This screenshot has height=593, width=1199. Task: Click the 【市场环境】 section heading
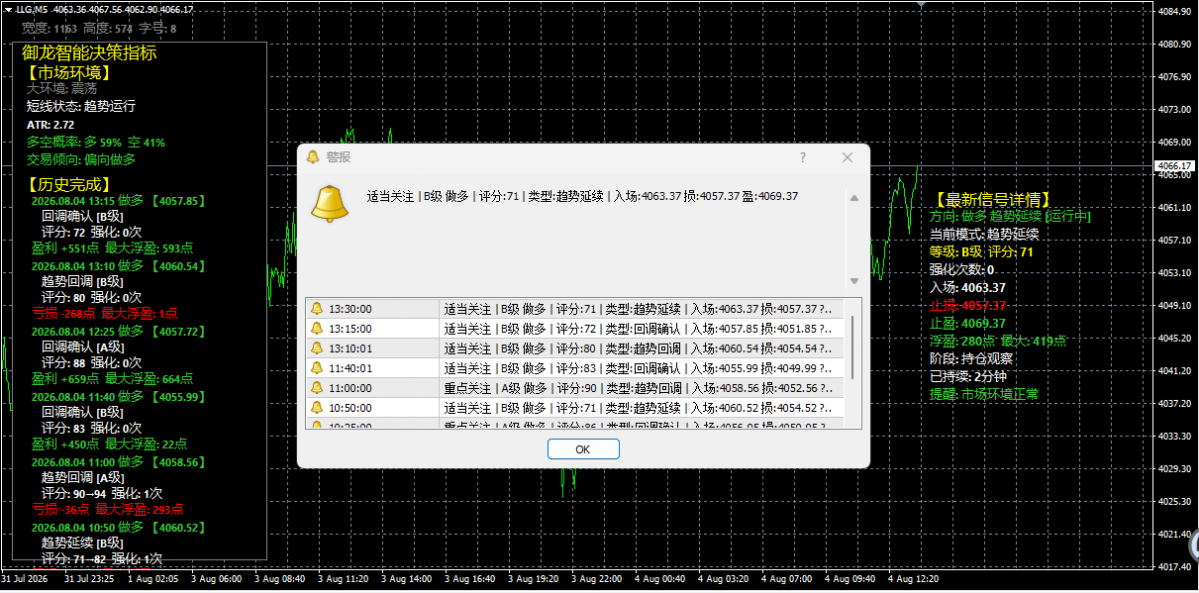click(68, 73)
